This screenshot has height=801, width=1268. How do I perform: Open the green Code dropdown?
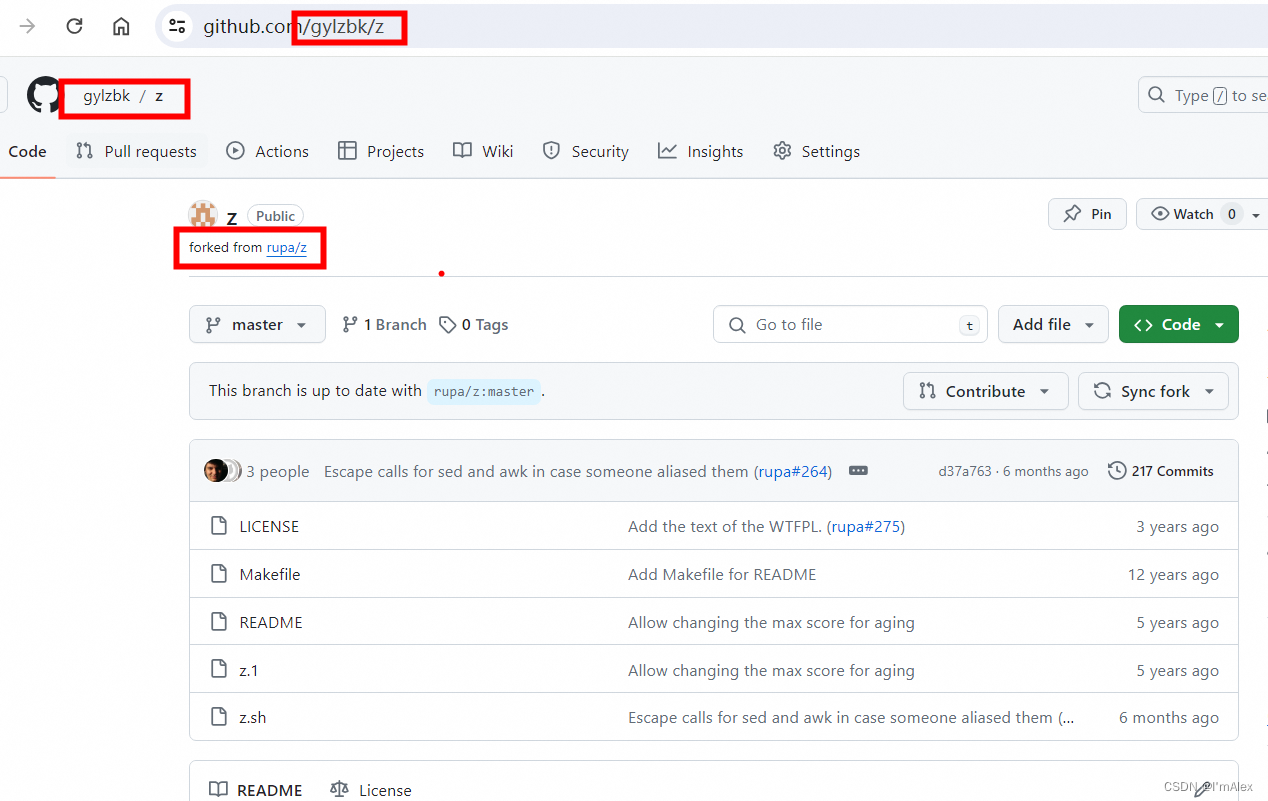click(1179, 324)
